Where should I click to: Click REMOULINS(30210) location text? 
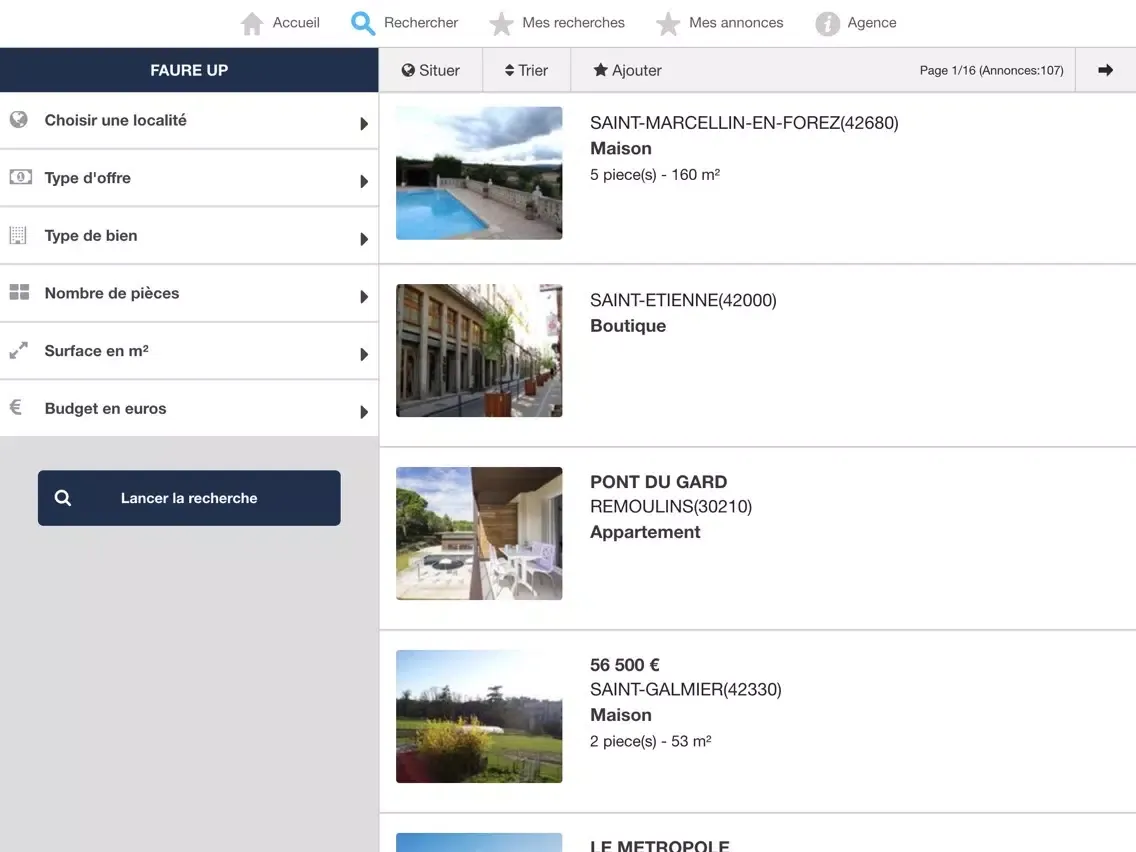(x=671, y=506)
